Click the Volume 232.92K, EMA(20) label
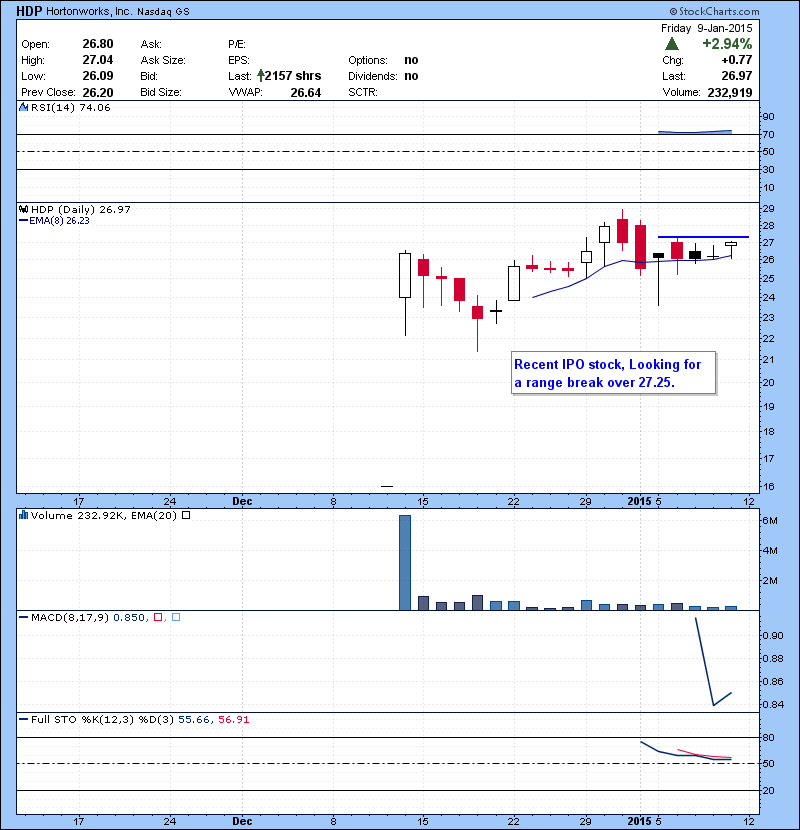 pos(104,516)
